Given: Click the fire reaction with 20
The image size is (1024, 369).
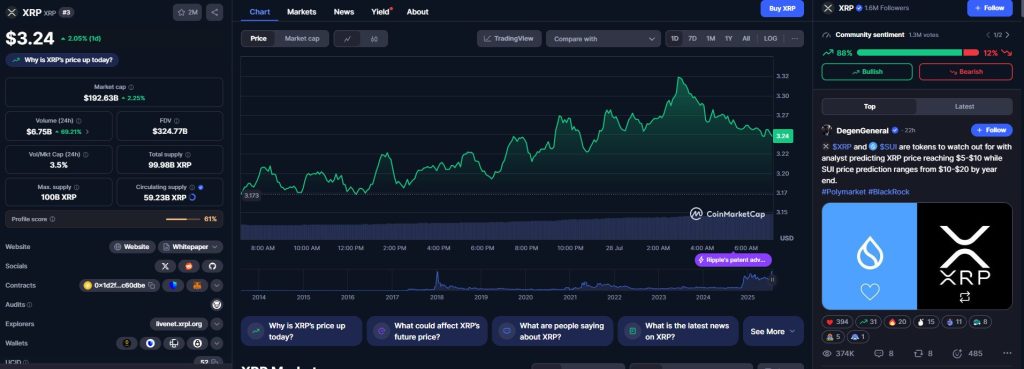Looking at the screenshot, I should tap(897, 322).
